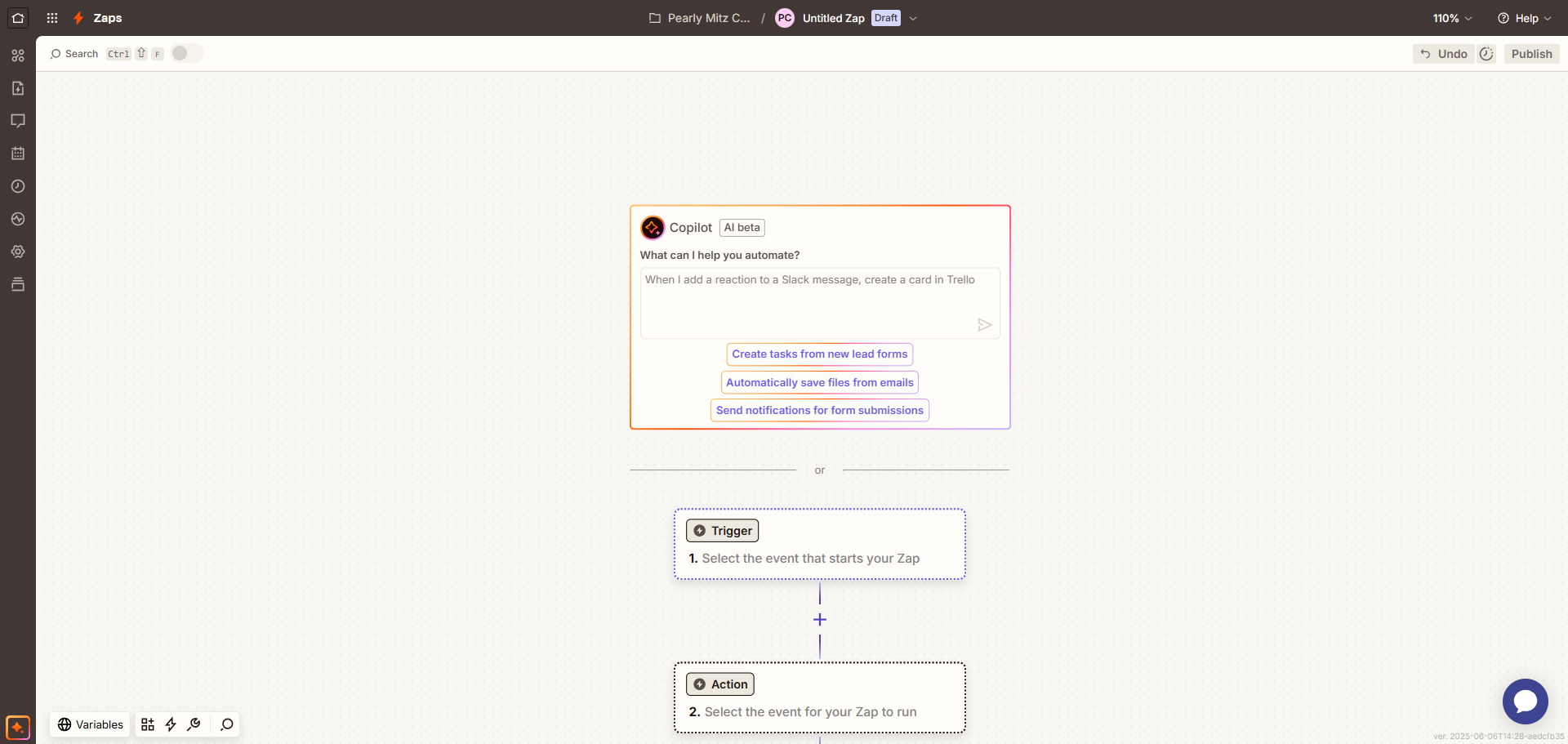The image size is (1568, 744).
Task: Click the add-step icon in the bottom toolbar
Action: coord(147,724)
